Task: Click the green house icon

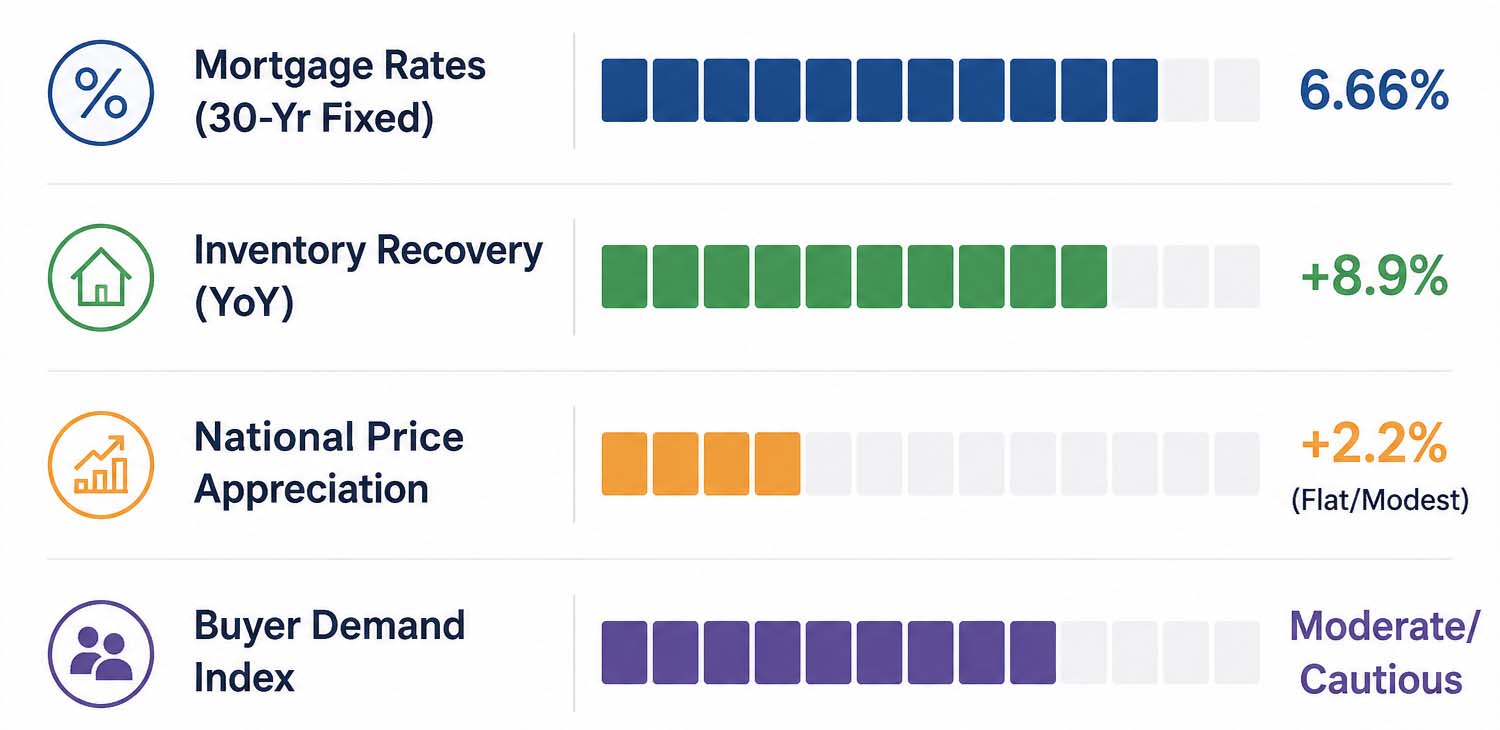Action: pos(101,277)
